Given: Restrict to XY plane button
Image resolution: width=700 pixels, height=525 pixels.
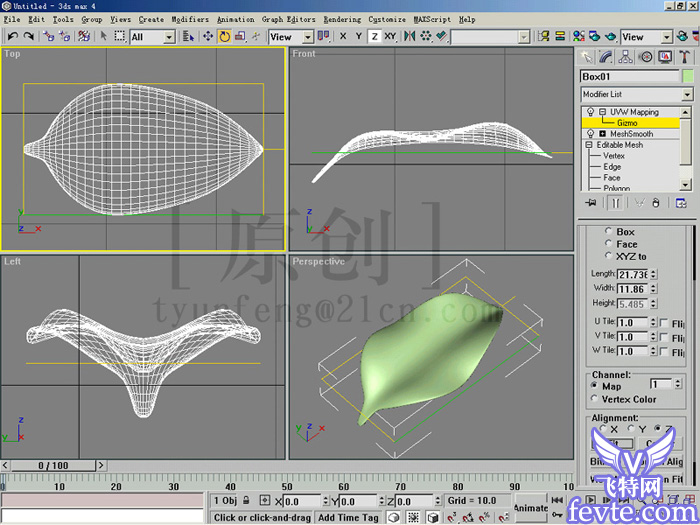Looking at the screenshot, I should click(x=390, y=37).
